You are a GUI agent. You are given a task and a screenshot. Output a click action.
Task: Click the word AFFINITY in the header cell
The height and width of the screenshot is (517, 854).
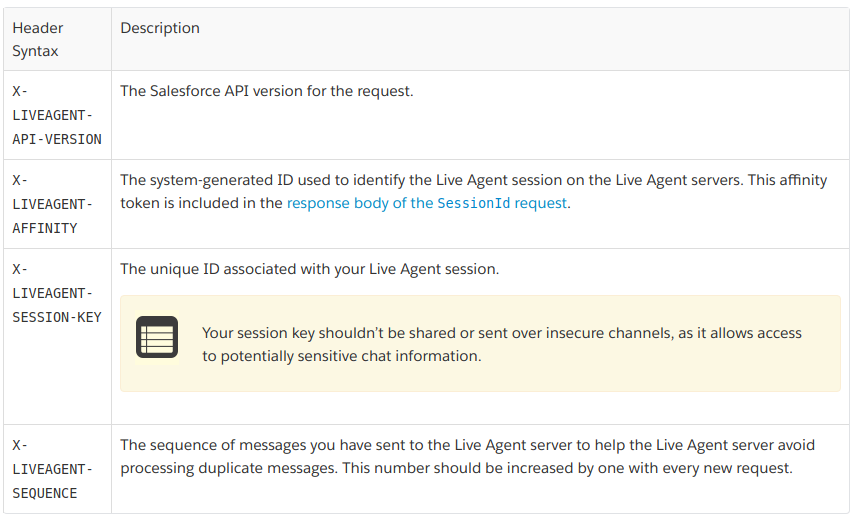point(45,228)
